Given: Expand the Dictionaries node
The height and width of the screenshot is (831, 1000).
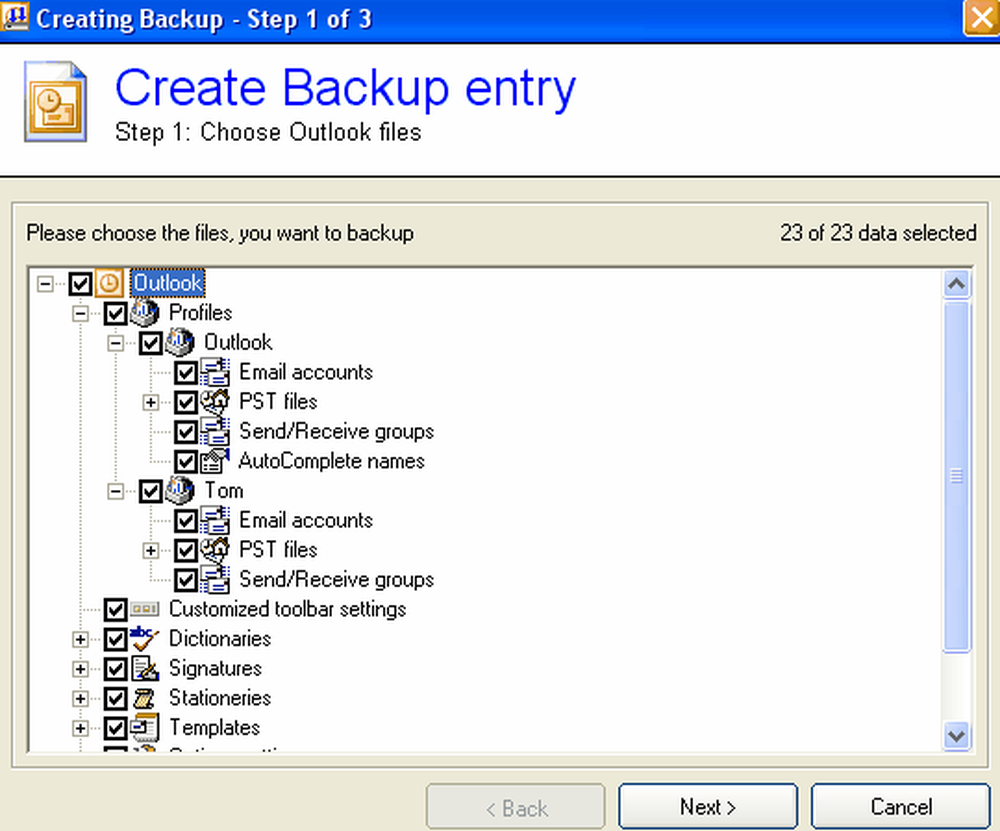Looking at the screenshot, I should pyautogui.click(x=80, y=640).
